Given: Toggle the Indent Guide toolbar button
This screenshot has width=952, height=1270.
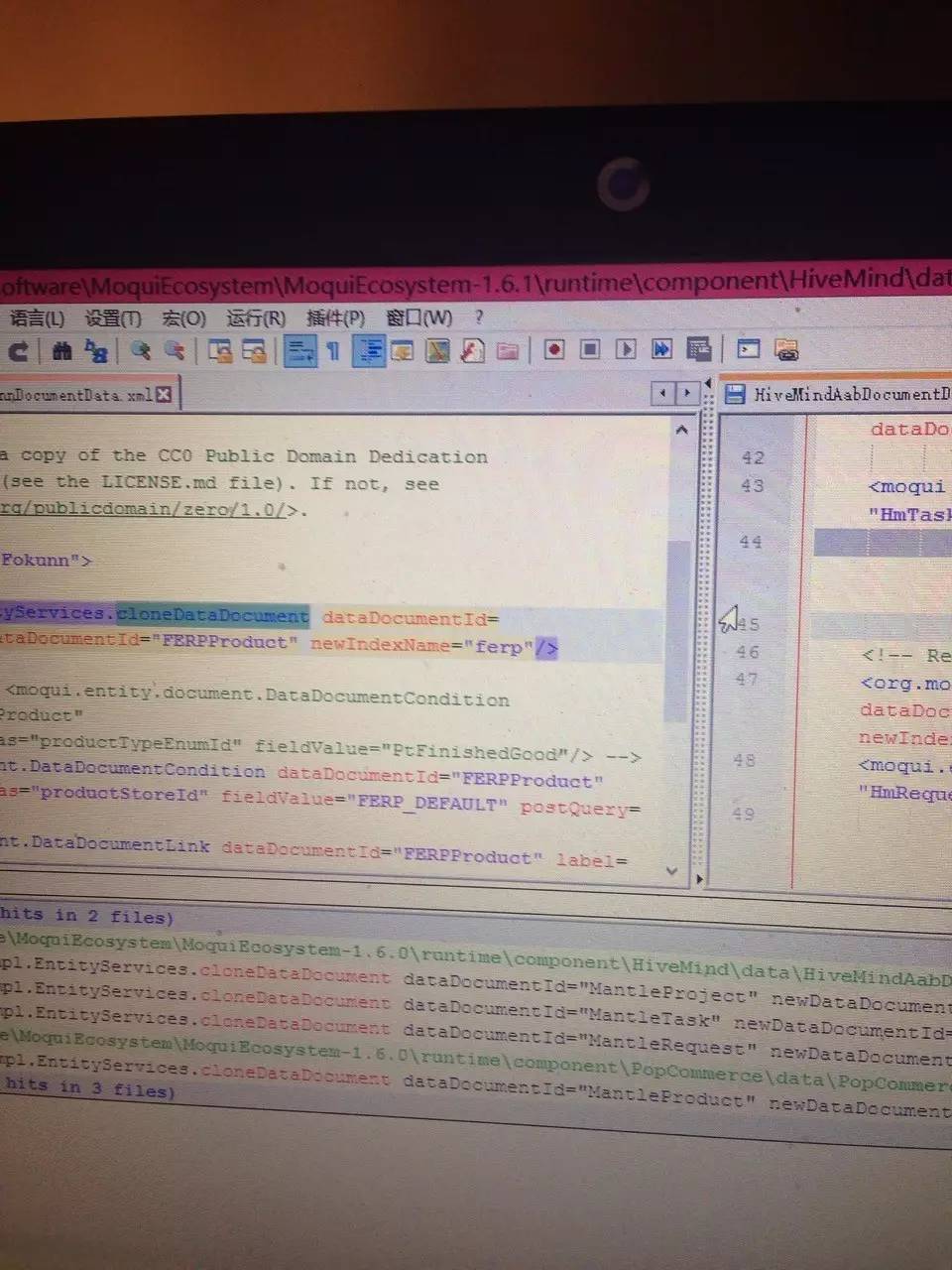Looking at the screenshot, I should pyautogui.click(x=370, y=350).
